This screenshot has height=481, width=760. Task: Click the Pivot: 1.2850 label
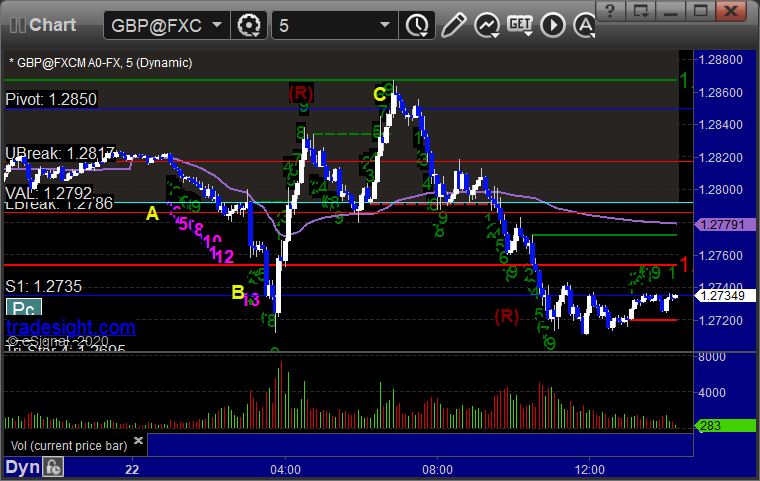[51, 99]
